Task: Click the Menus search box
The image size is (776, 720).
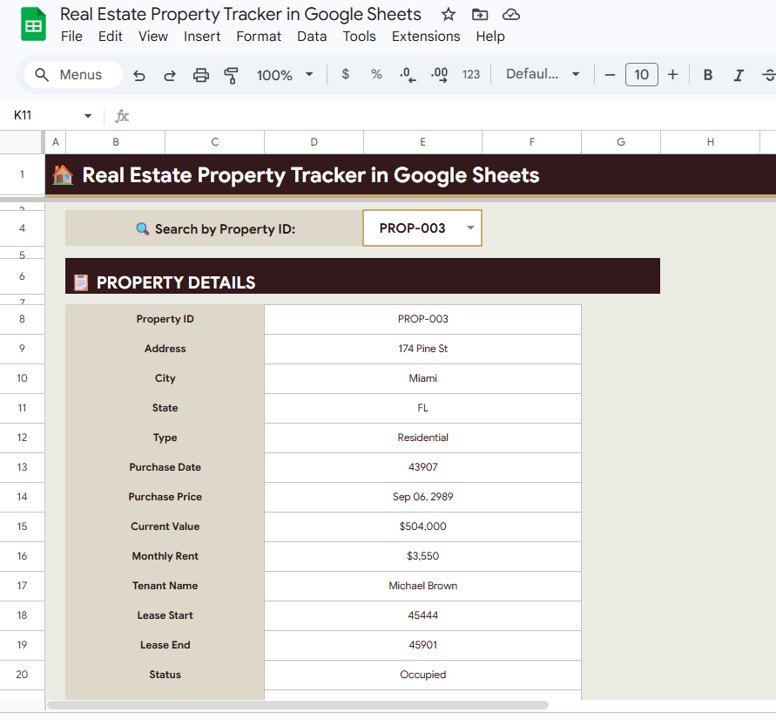Action: 73,75
